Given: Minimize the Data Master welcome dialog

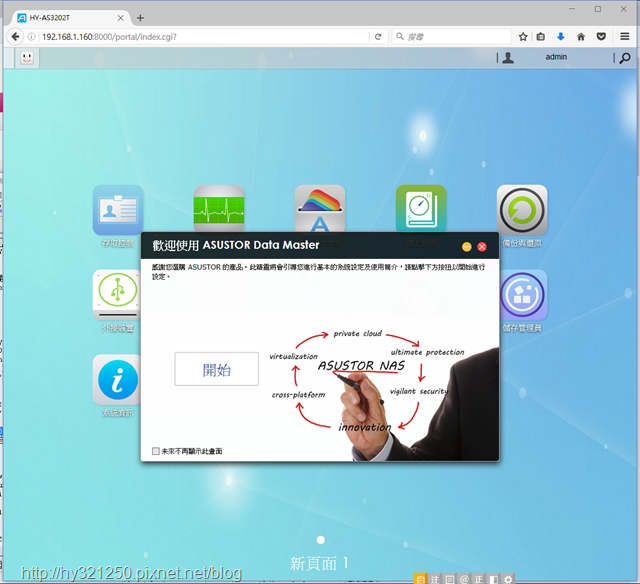Looking at the screenshot, I should click(467, 246).
